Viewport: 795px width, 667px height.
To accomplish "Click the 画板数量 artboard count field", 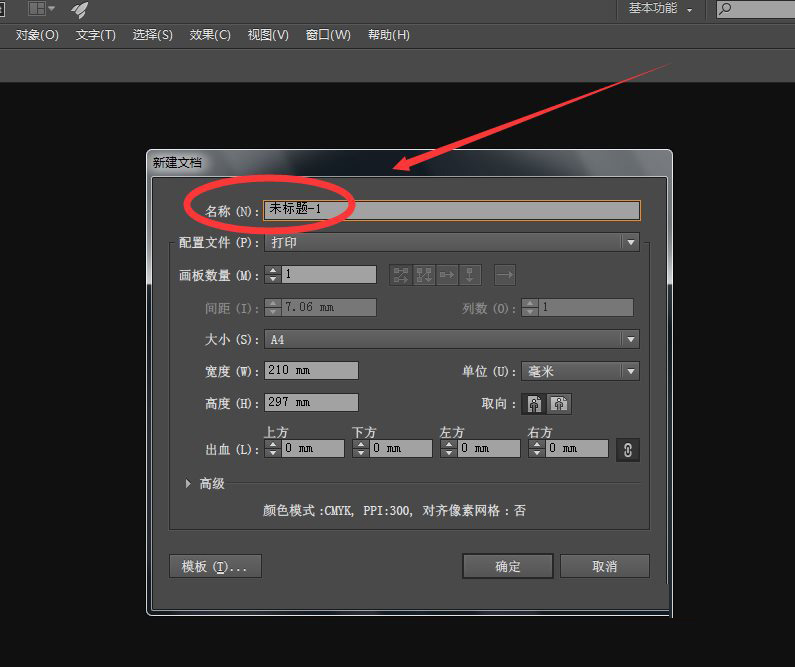I will pyautogui.click(x=329, y=274).
